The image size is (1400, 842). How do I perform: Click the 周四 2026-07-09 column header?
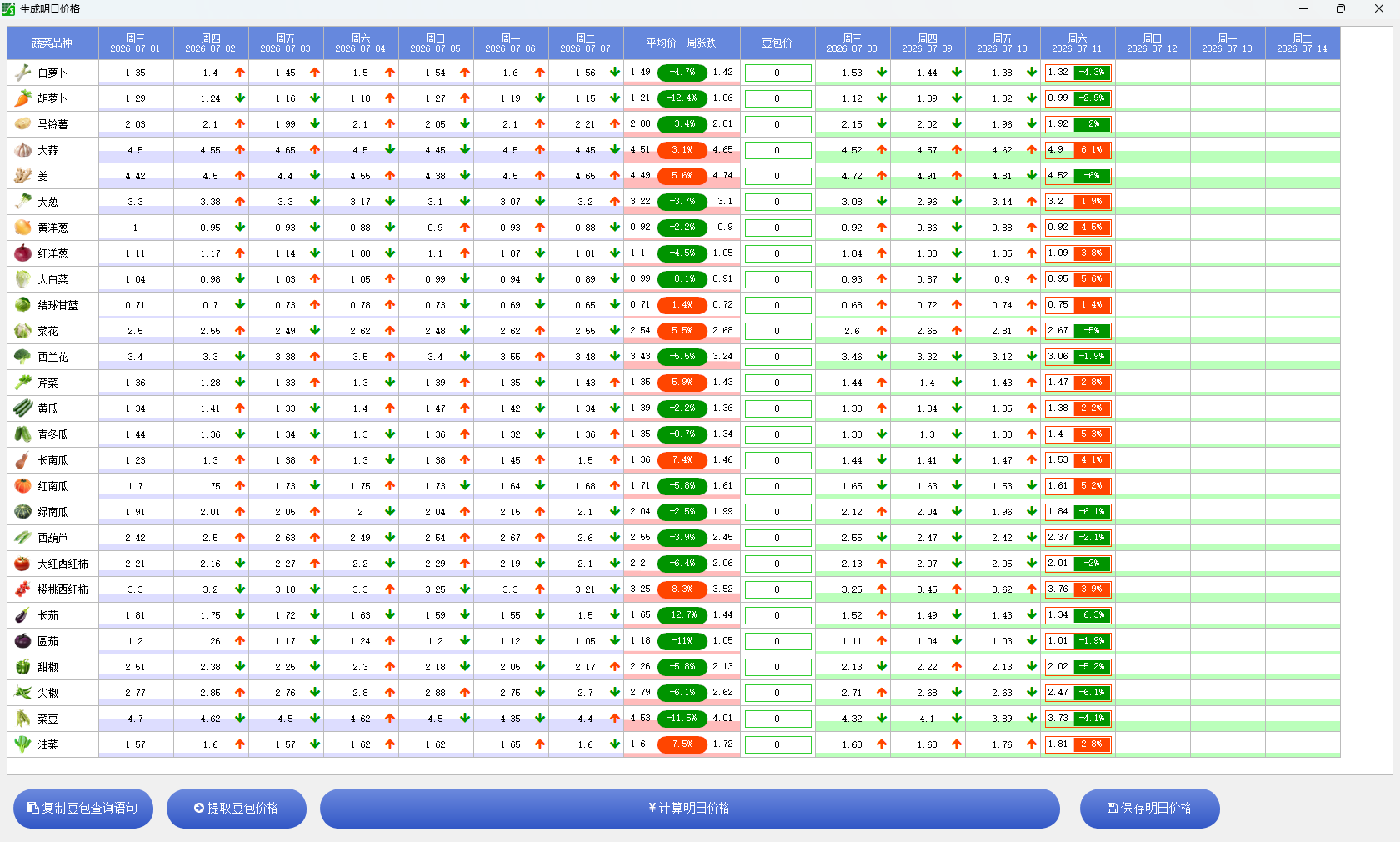point(927,43)
